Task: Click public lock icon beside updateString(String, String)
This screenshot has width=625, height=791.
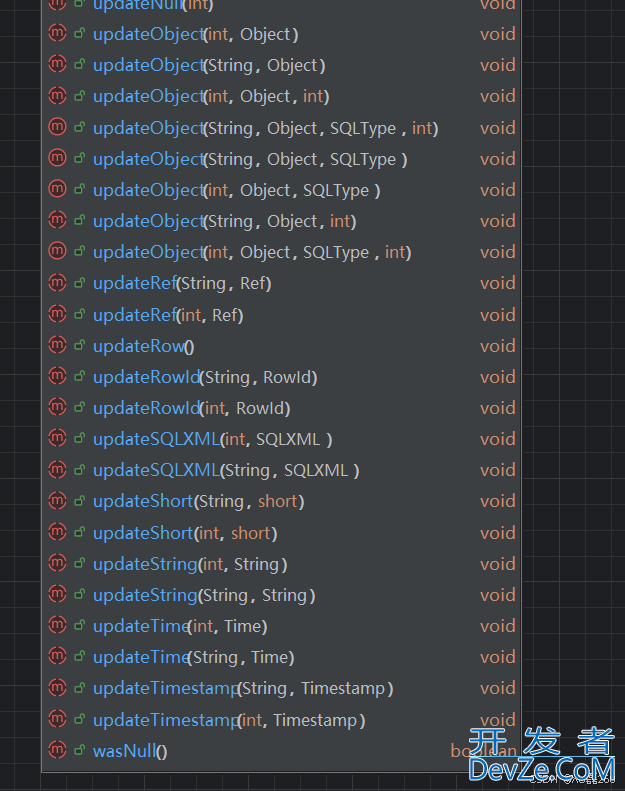Action: pos(79,594)
